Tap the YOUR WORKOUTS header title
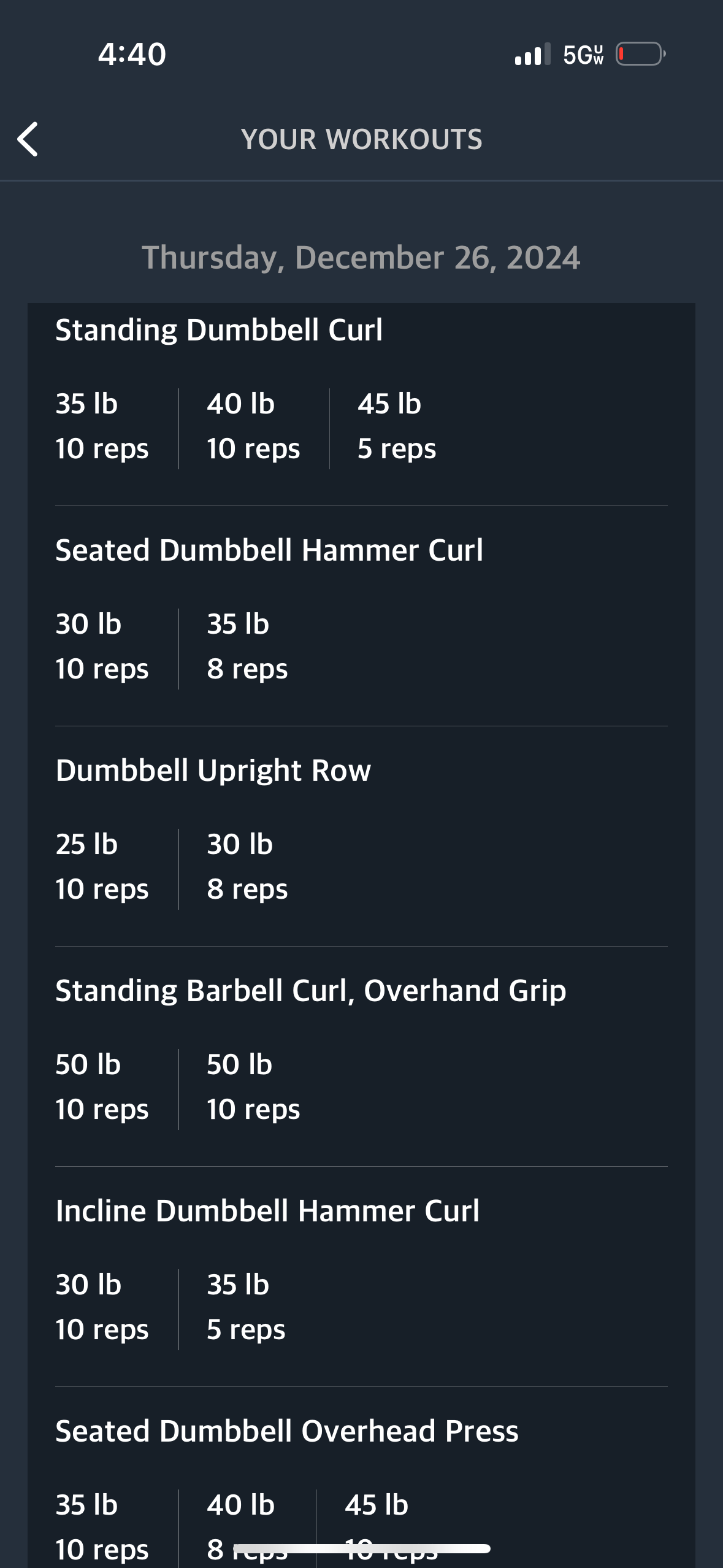This screenshot has width=723, height=1568. [x=362, y=139]
